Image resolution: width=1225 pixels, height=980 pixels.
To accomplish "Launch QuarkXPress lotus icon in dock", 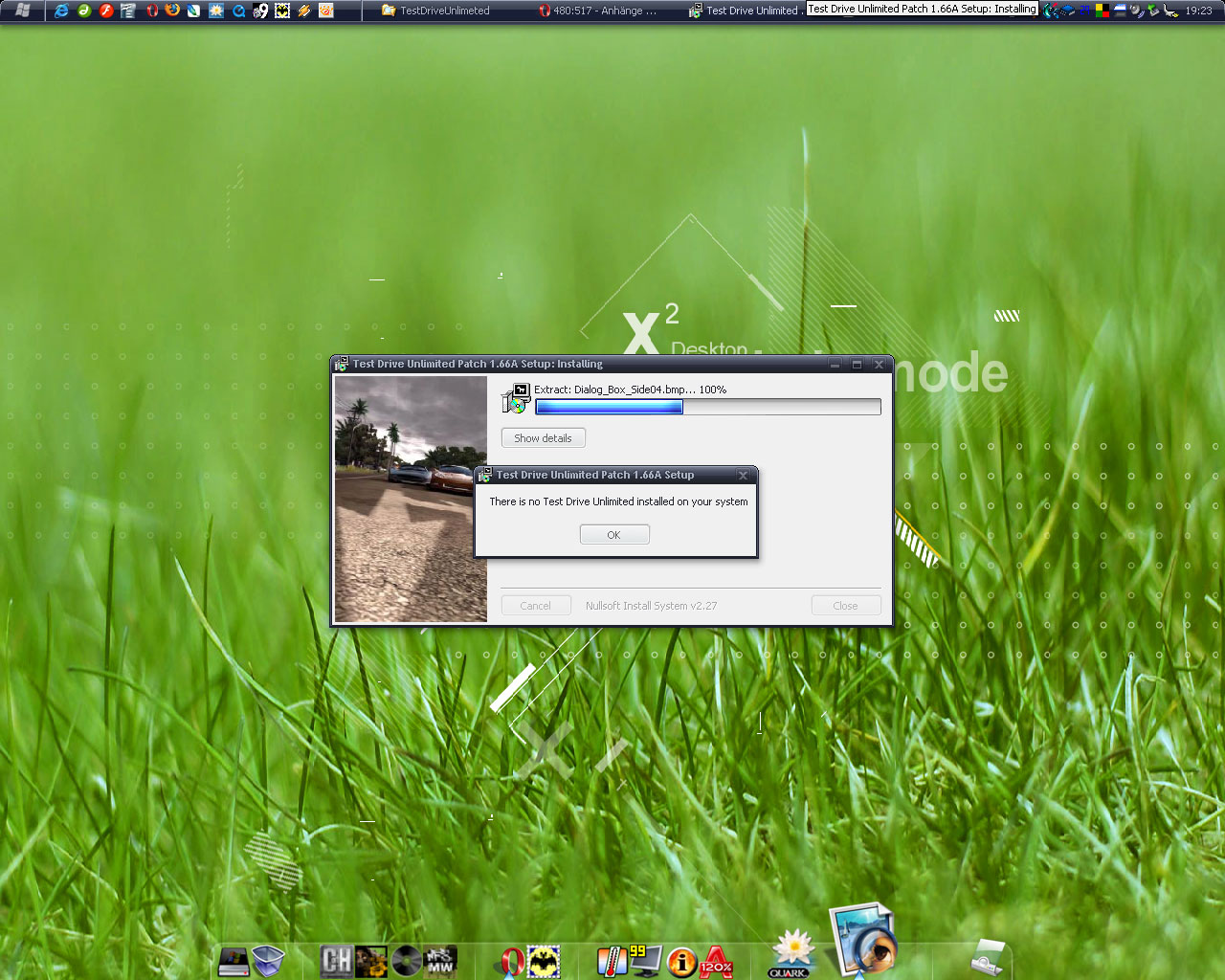I will click(x=791, y=954).
